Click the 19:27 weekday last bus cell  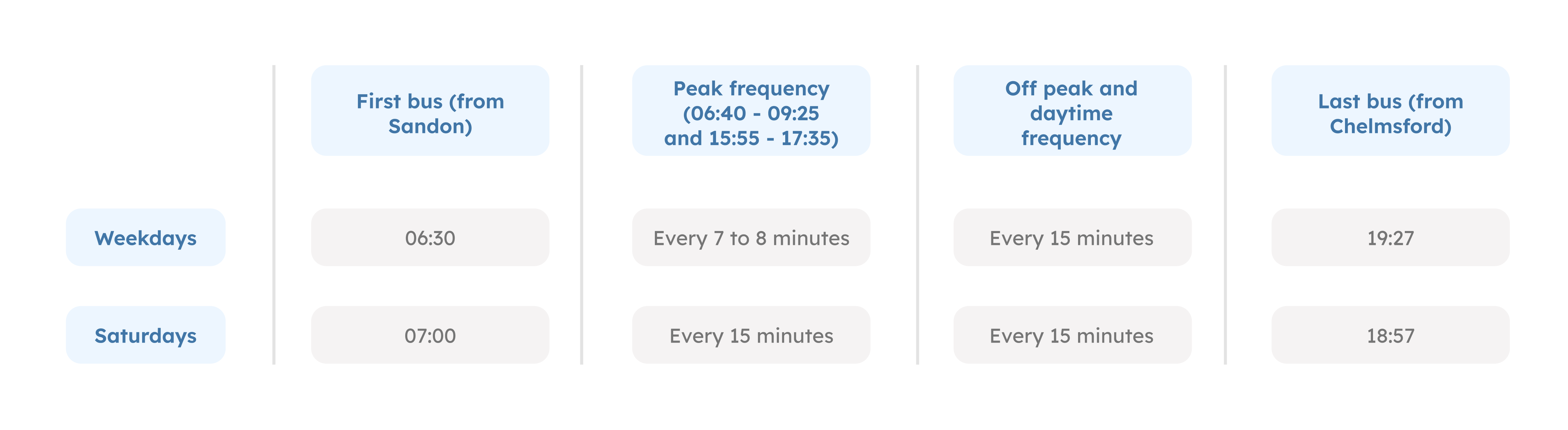(1390, 238)
